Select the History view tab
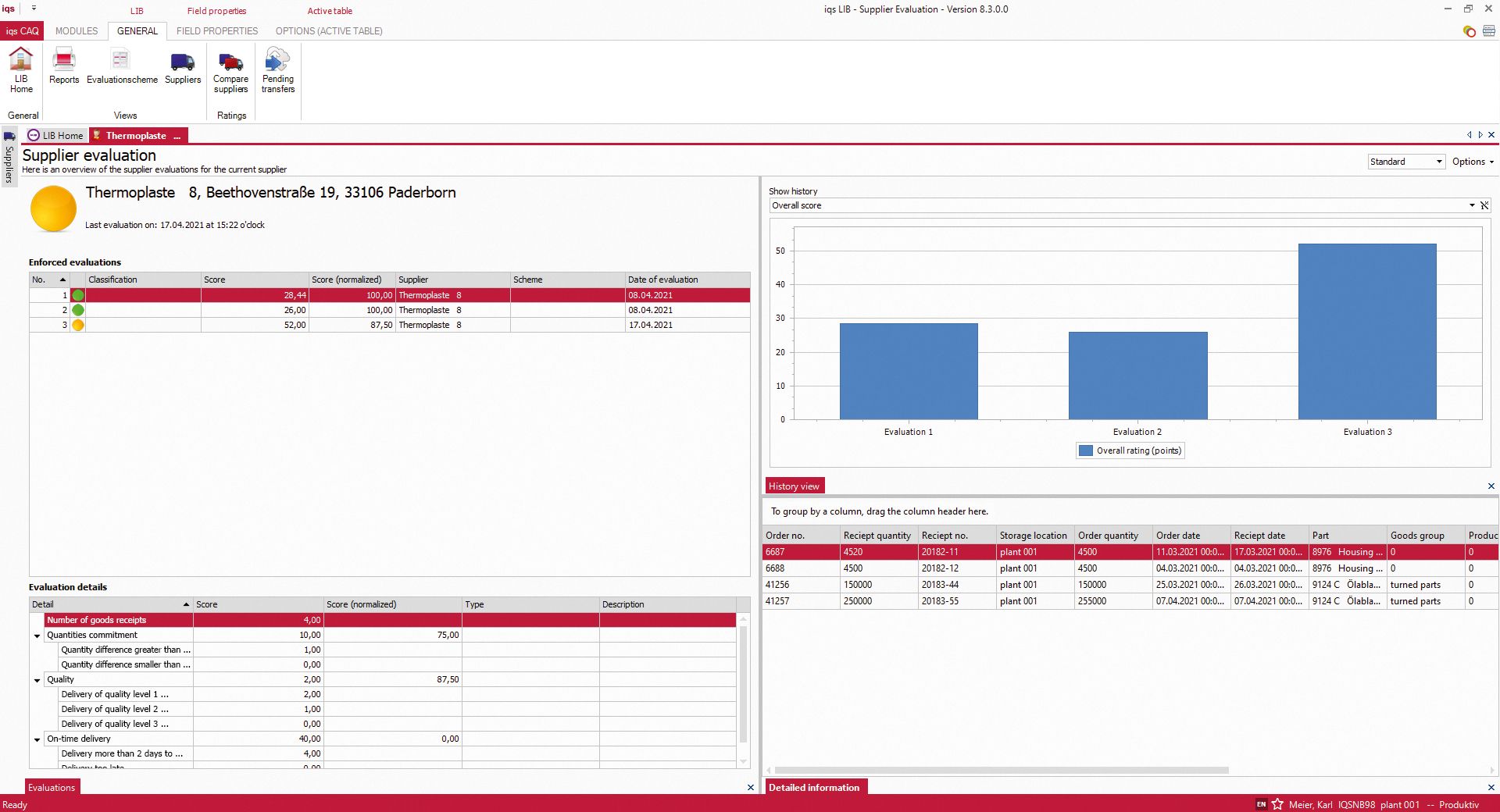The width and height of the screenshot is (1500, 812). point(795,486)
